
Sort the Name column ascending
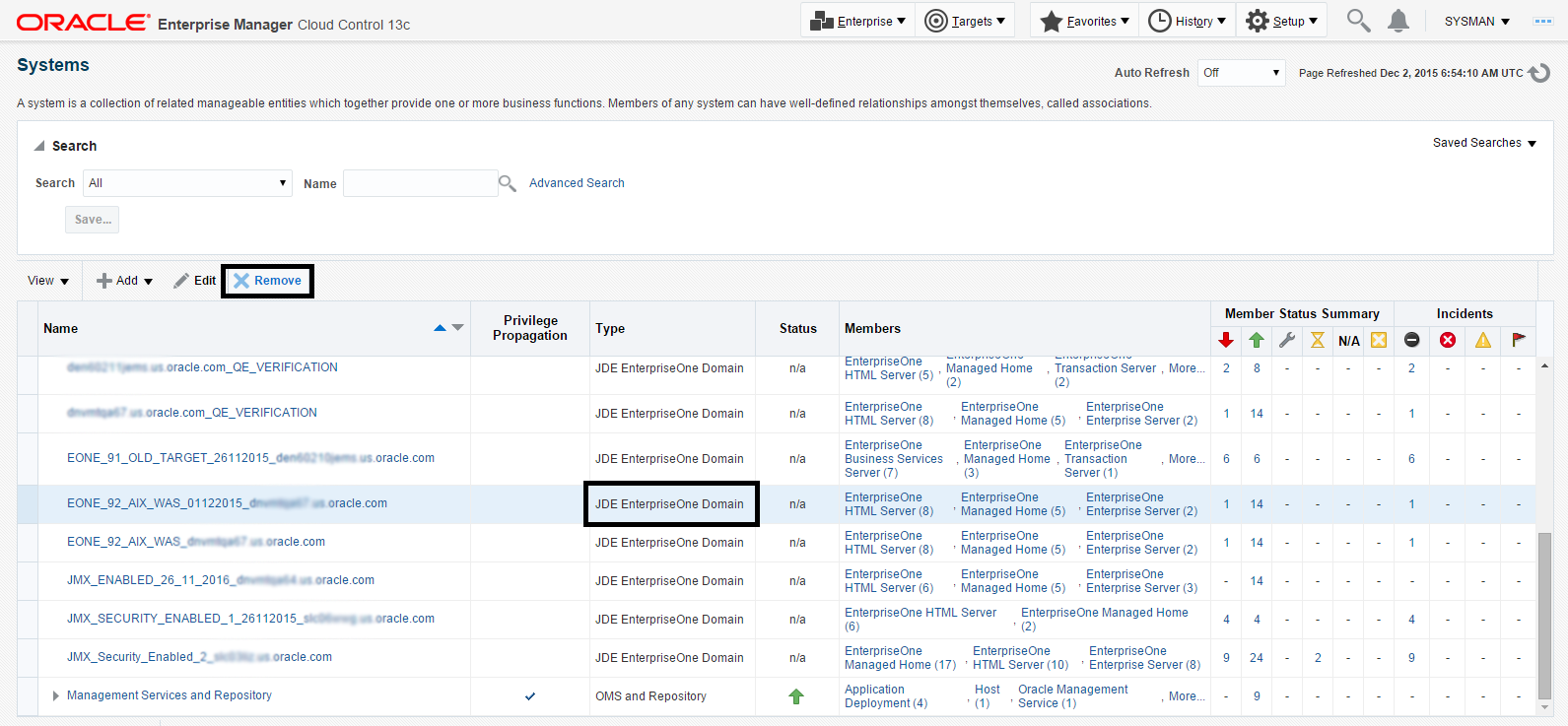(x=440, y=328)
